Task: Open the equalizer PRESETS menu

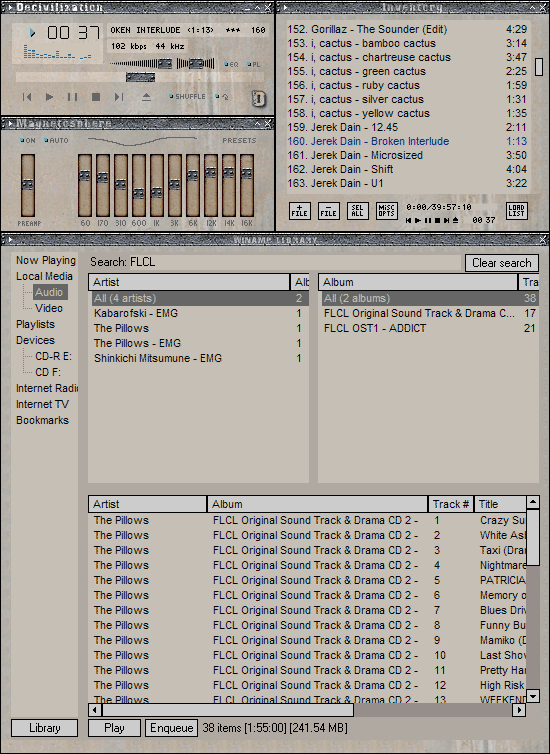Action: (x=239, y=140)
